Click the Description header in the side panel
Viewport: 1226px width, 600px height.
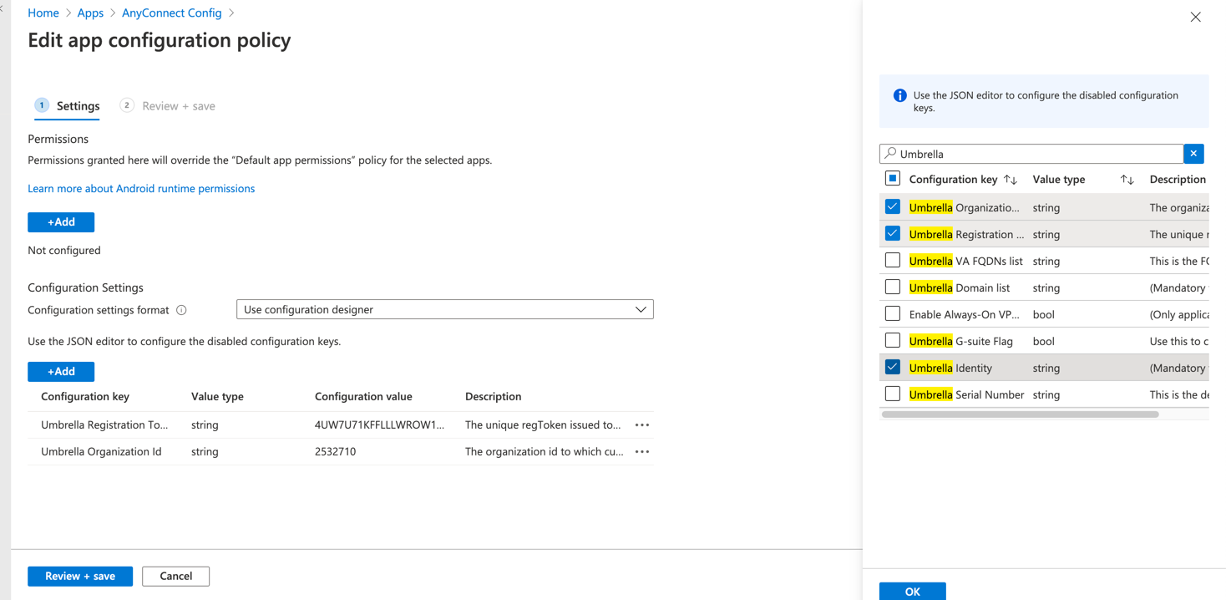pyautogui.click(x=1178, y=180)
